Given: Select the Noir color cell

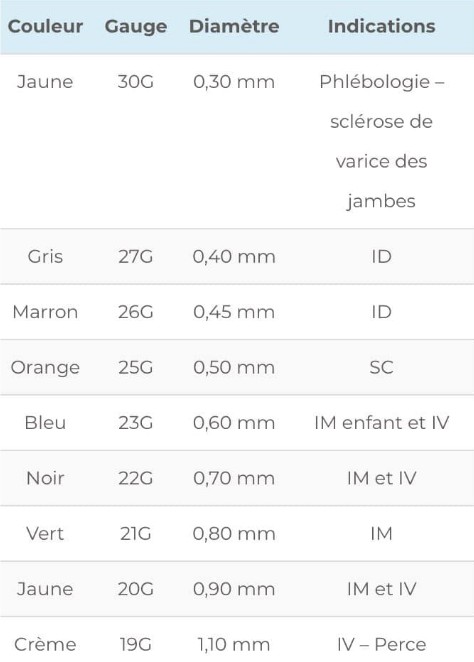Looking at the screenshot, I should [x=45, y=478].
